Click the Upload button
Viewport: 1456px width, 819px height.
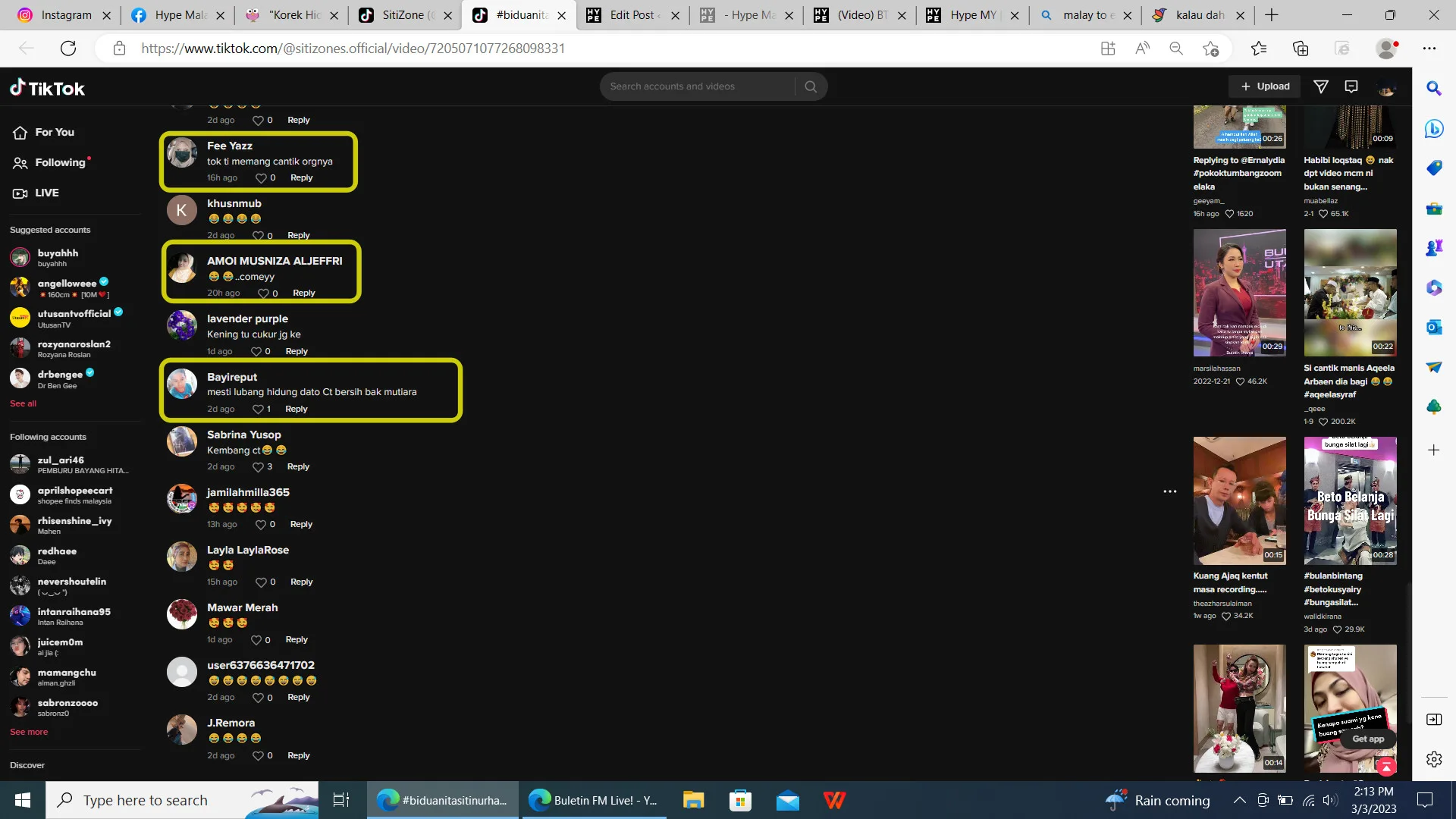(1265, 86)
